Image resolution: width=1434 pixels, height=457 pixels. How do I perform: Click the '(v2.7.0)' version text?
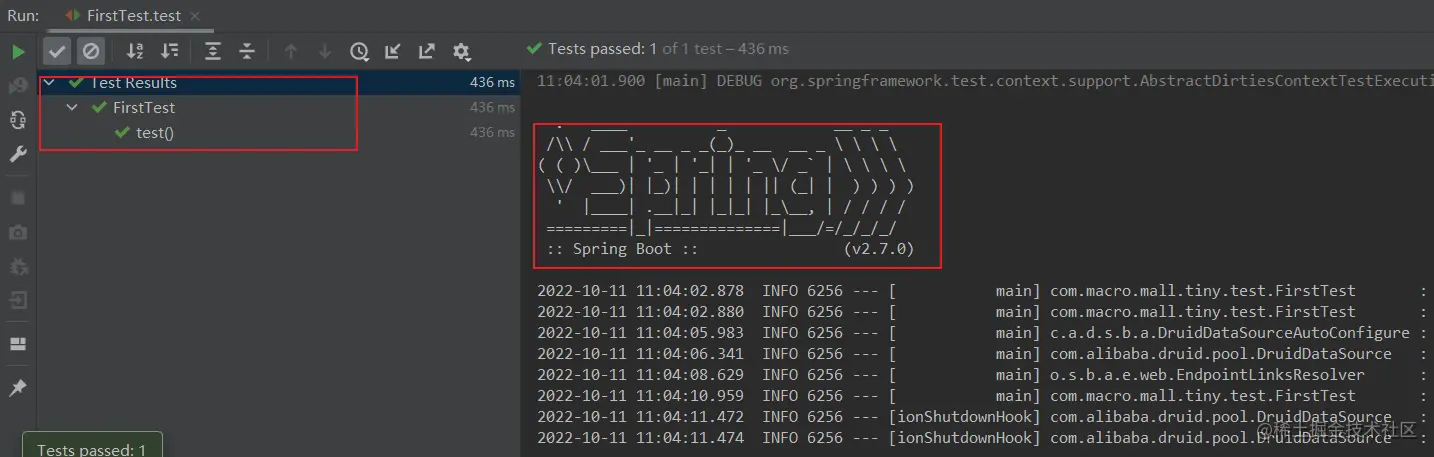(x=878, y=248)
